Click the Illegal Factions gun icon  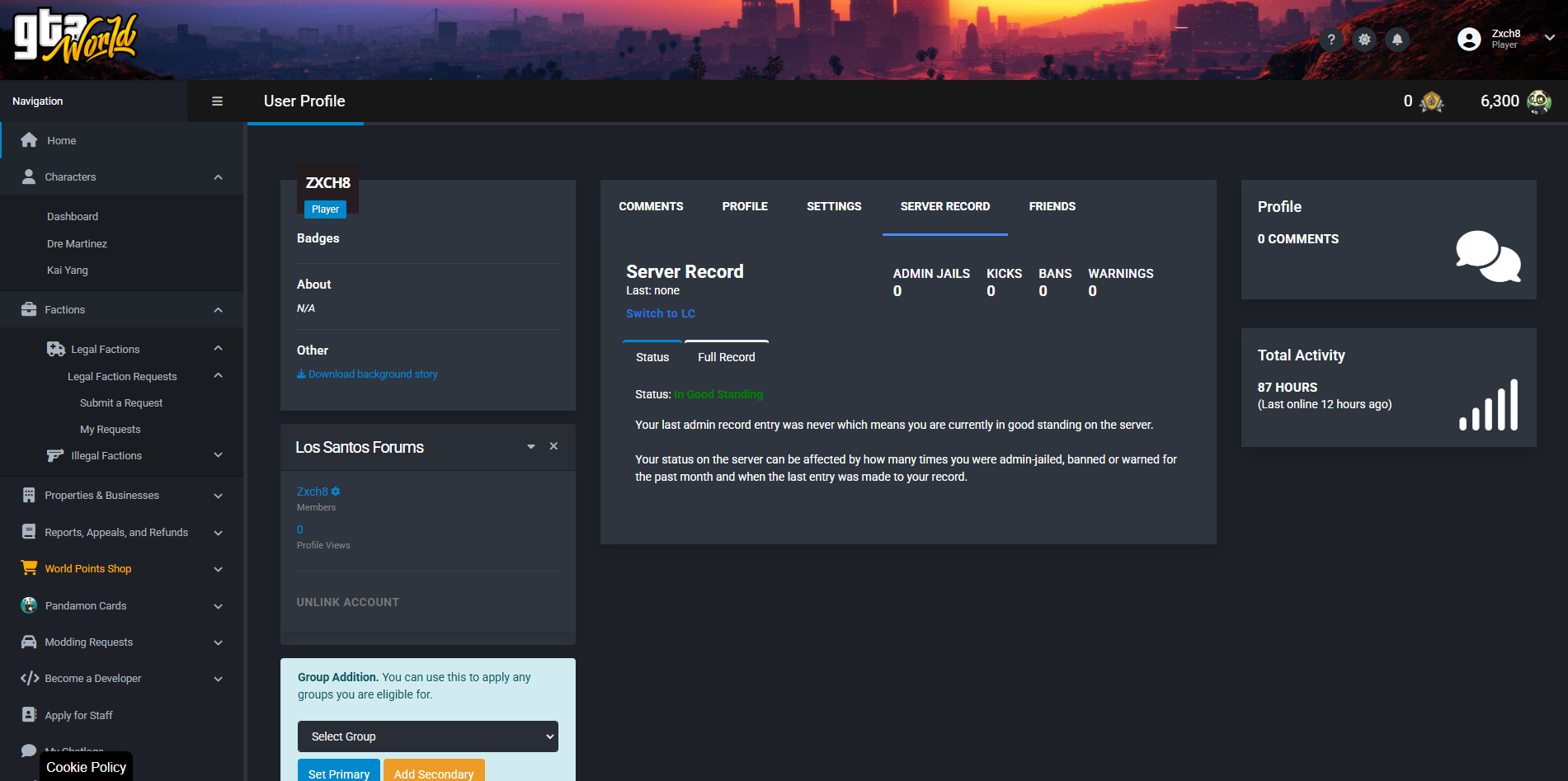(55, 455)
